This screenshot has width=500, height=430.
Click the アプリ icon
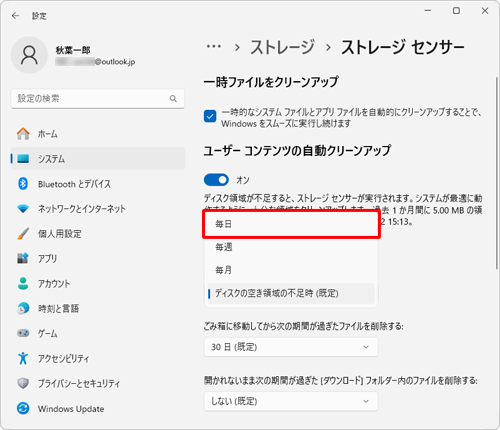pos(23,258)
